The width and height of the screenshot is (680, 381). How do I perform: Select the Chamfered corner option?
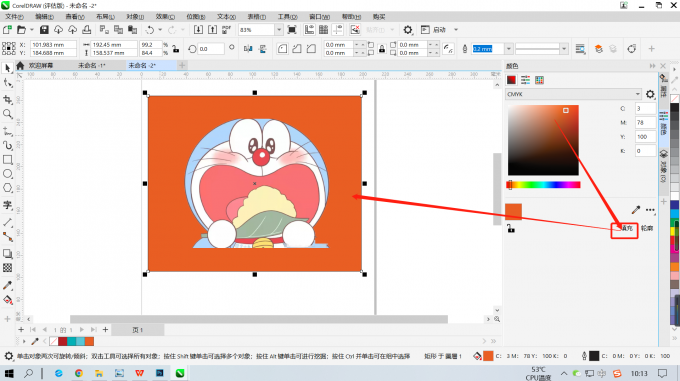pos(311,49)
